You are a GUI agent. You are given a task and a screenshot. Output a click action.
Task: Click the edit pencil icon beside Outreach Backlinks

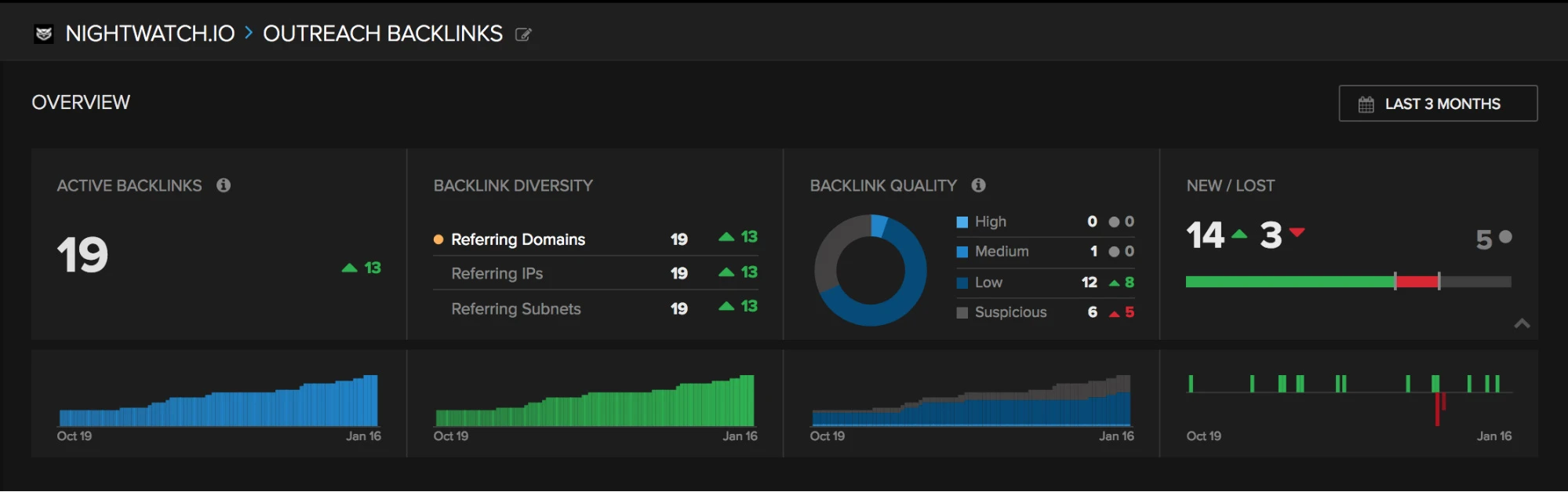(523, 35)
